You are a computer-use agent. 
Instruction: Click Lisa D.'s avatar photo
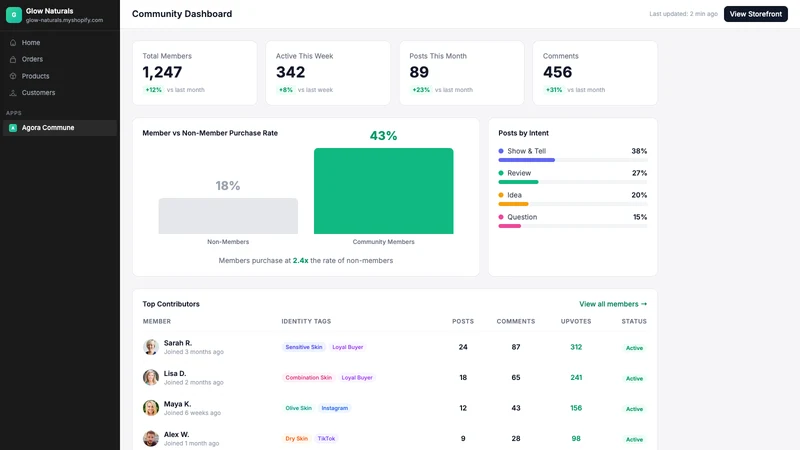pyautogui.click(x=151, y=378)
